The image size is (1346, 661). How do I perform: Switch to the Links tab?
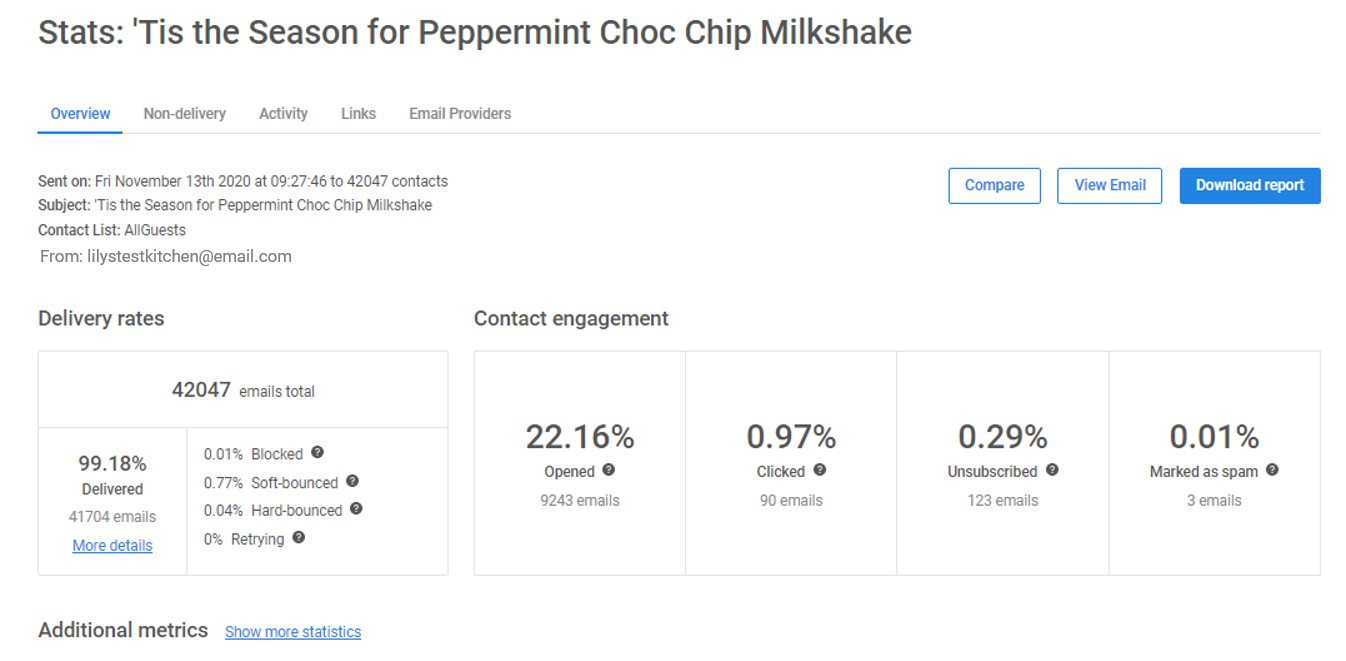[358, 113]
